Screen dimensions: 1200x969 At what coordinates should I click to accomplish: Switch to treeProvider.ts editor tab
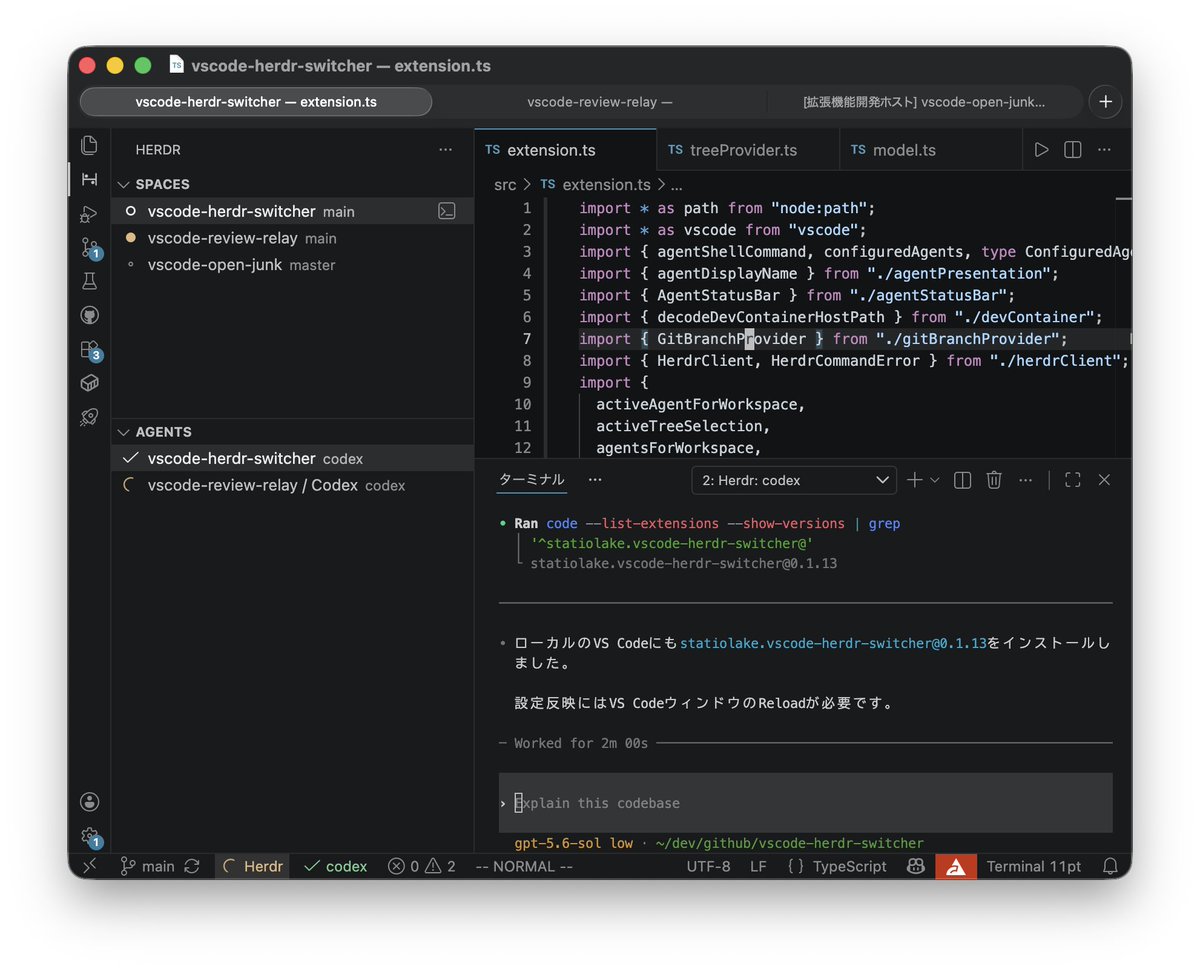(x=748, y=150)
